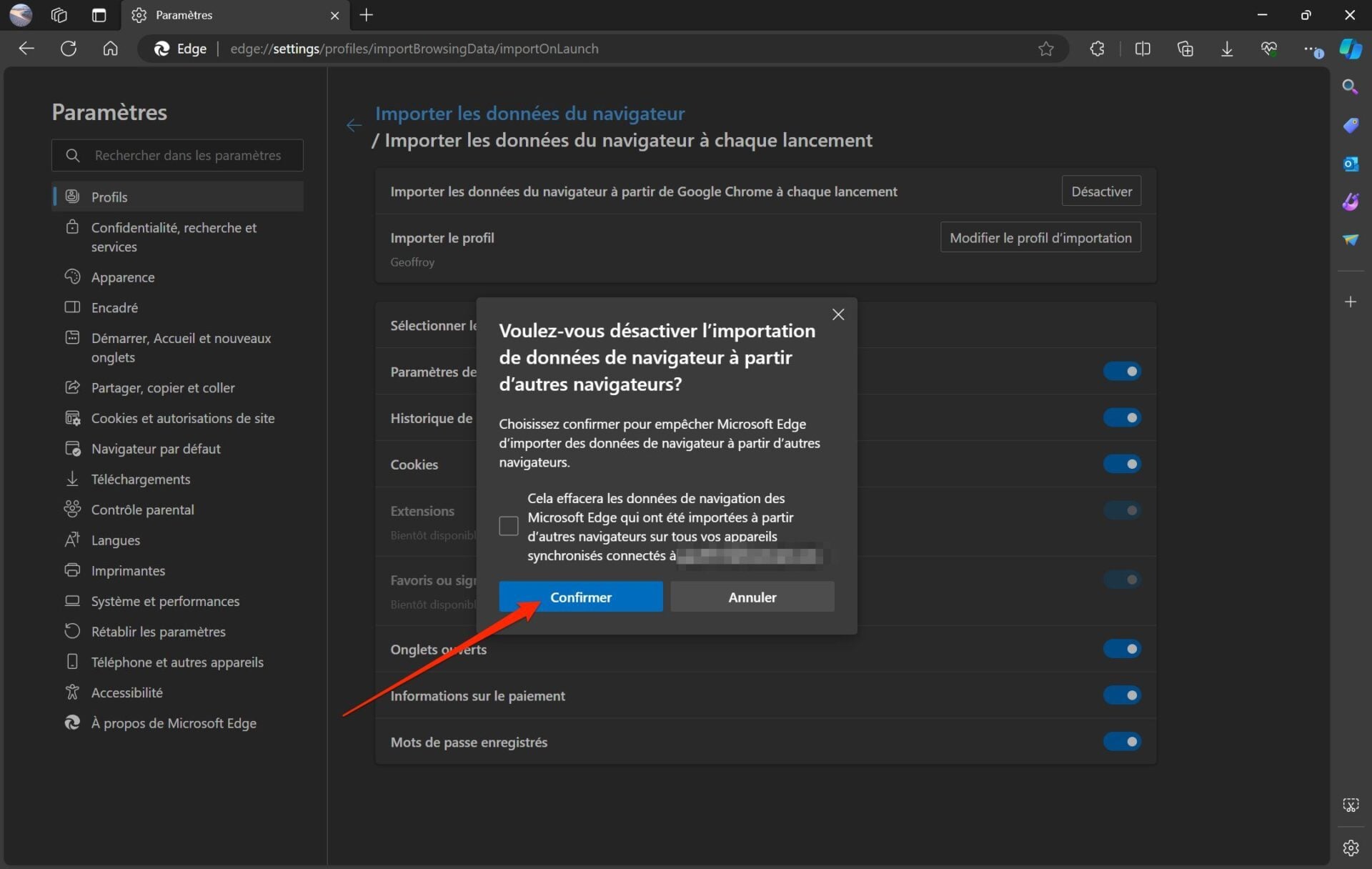Click Annuler in the dialog
This screenshot has width=1372, height=869.
point(752,597)
